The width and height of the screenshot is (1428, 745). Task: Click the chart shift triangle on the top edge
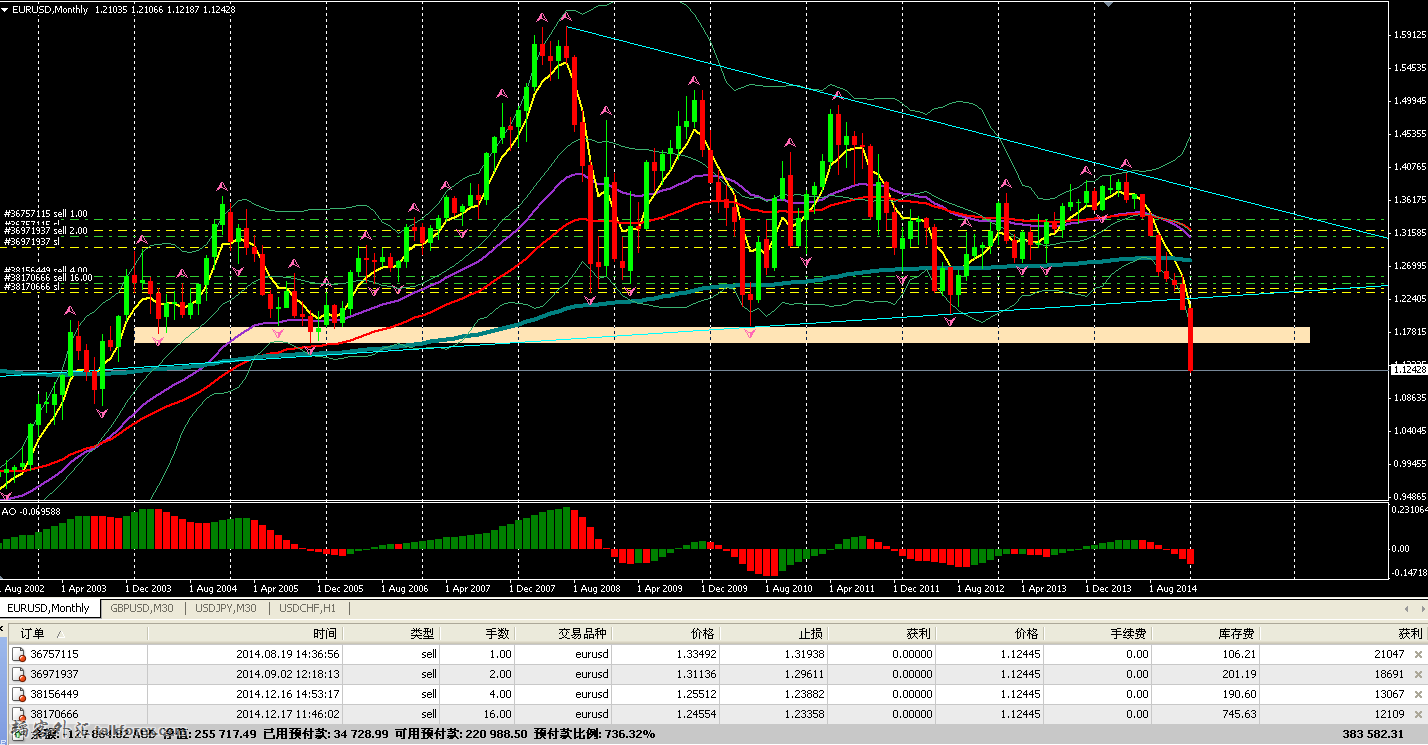1107,4
